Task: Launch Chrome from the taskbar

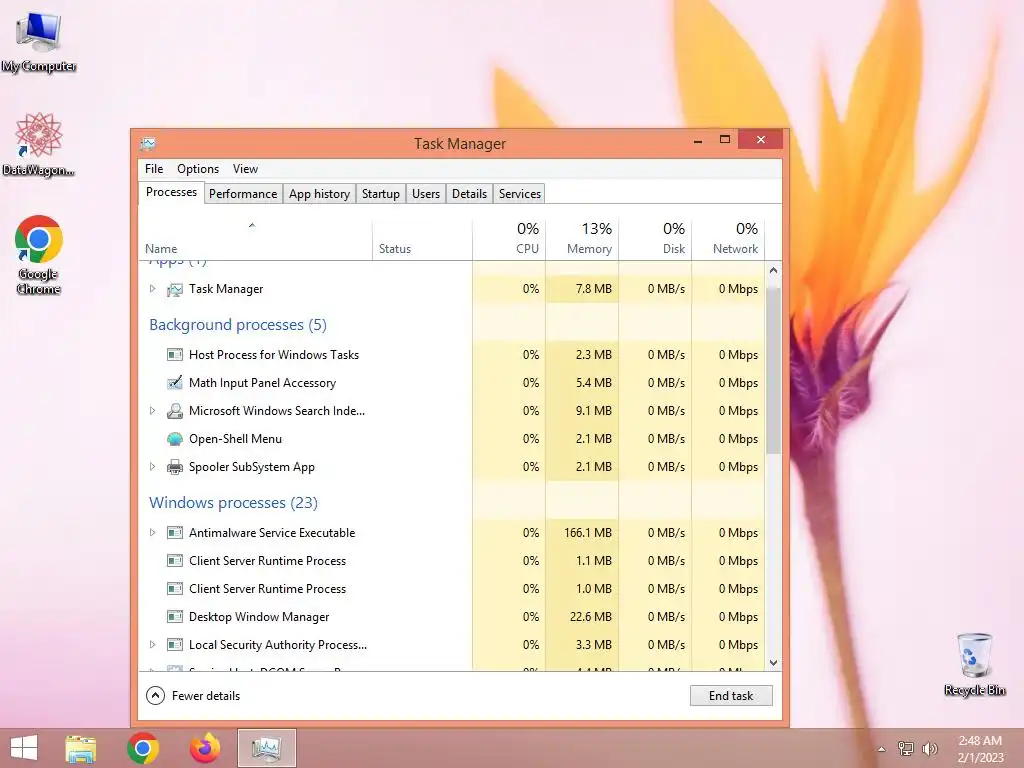Action: click(143, 748)
